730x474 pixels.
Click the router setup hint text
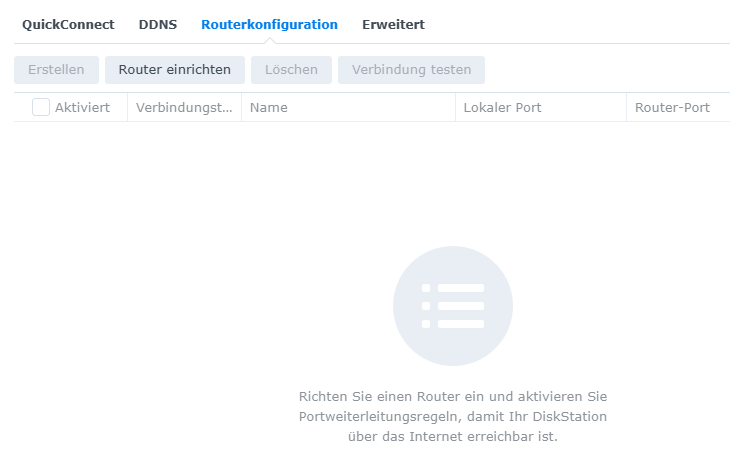click(x=452, y=416)
